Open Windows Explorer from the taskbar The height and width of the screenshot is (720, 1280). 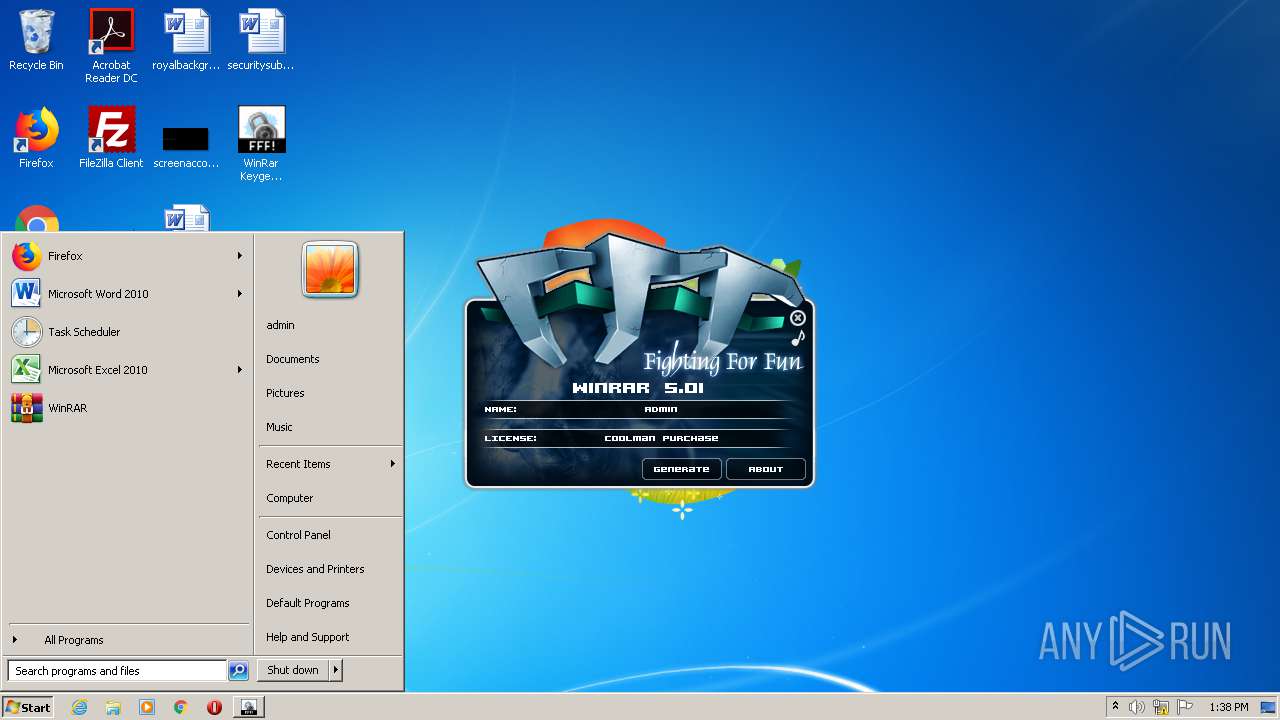pos(113,707)
